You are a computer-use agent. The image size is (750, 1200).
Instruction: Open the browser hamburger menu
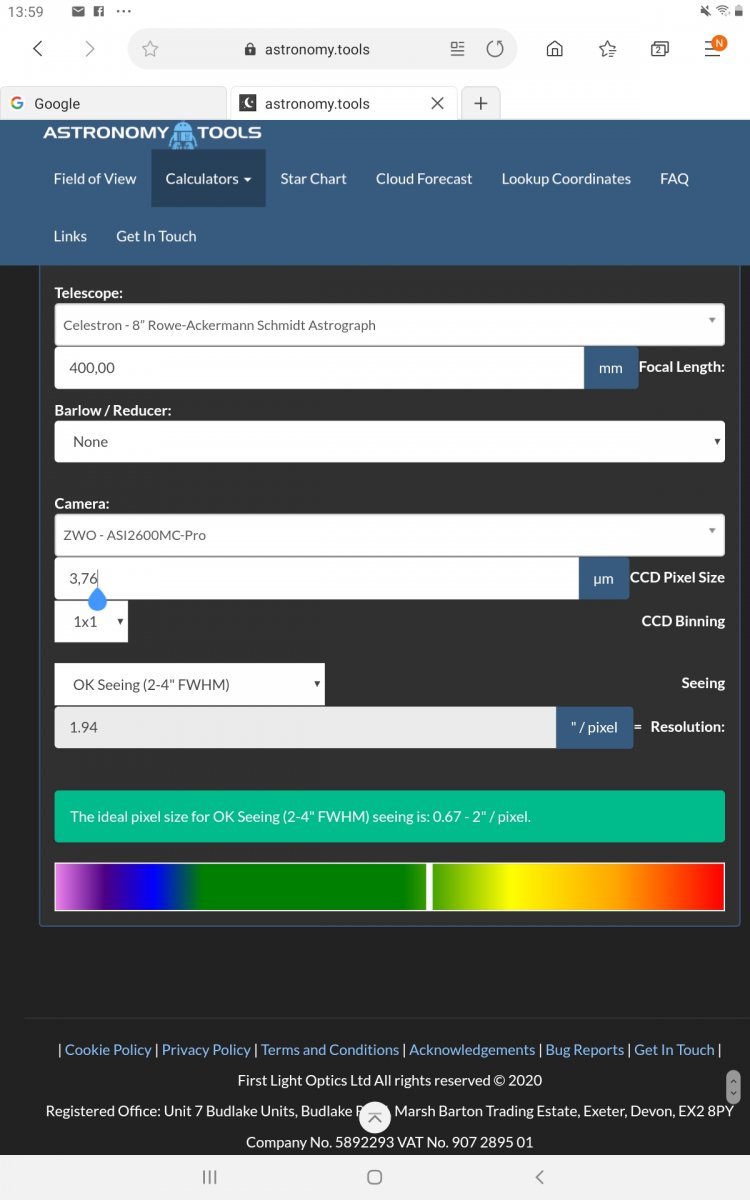pyautogui.click(x=713, y=48)
